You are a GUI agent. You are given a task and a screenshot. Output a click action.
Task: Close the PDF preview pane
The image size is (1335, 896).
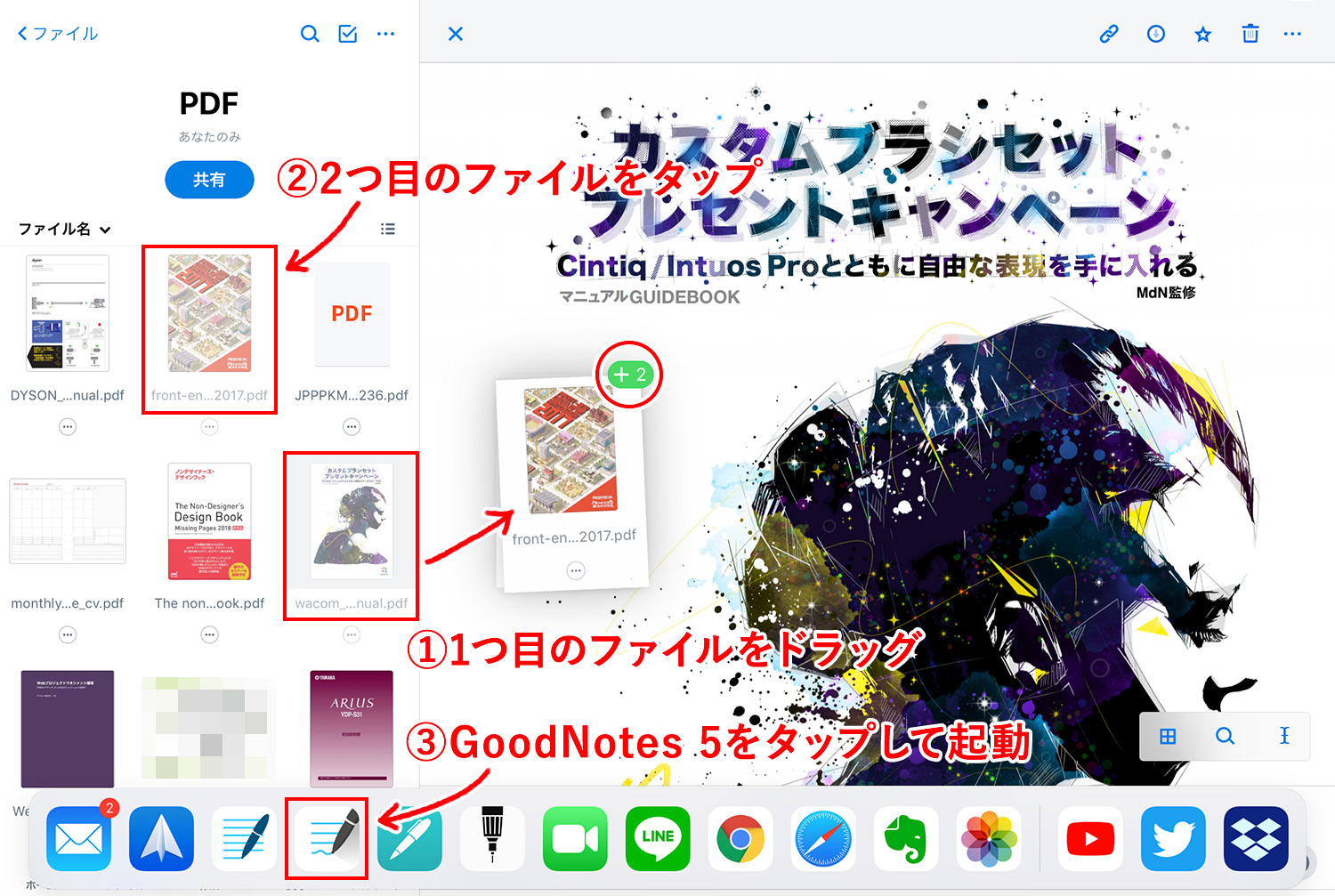click(456, 34)
